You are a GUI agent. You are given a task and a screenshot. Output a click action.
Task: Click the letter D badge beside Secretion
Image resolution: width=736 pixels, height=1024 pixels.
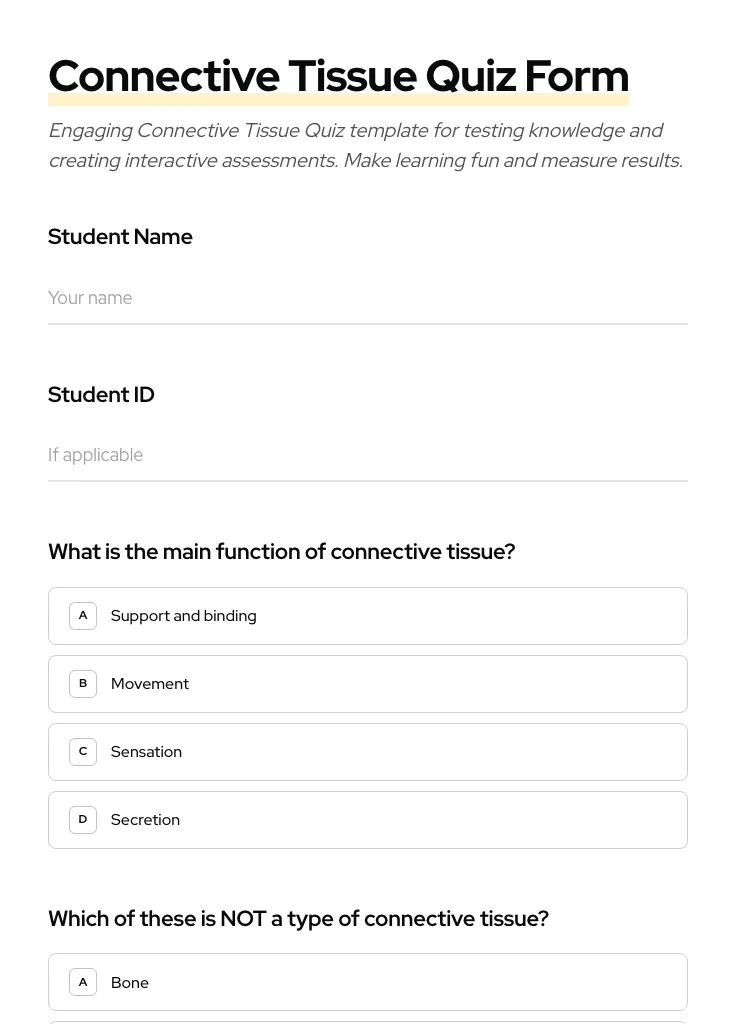pyautogui.click(x=83, y=819)
